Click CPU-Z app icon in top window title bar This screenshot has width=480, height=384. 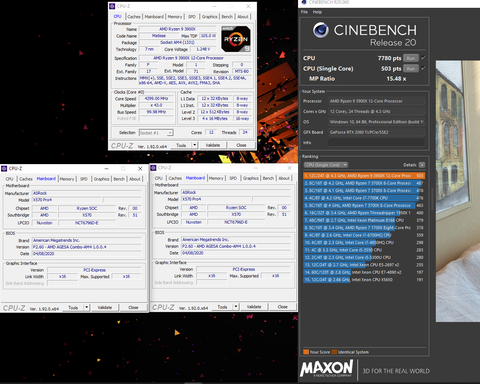point(112,6)
